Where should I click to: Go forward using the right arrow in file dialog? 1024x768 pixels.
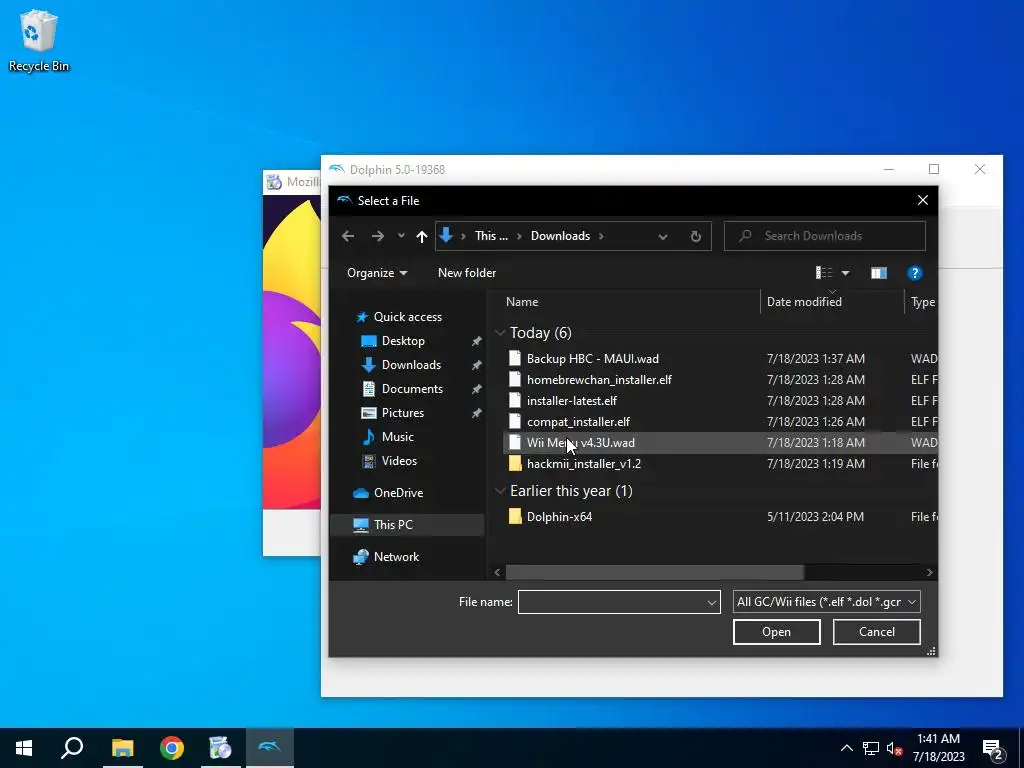[377, 236]
